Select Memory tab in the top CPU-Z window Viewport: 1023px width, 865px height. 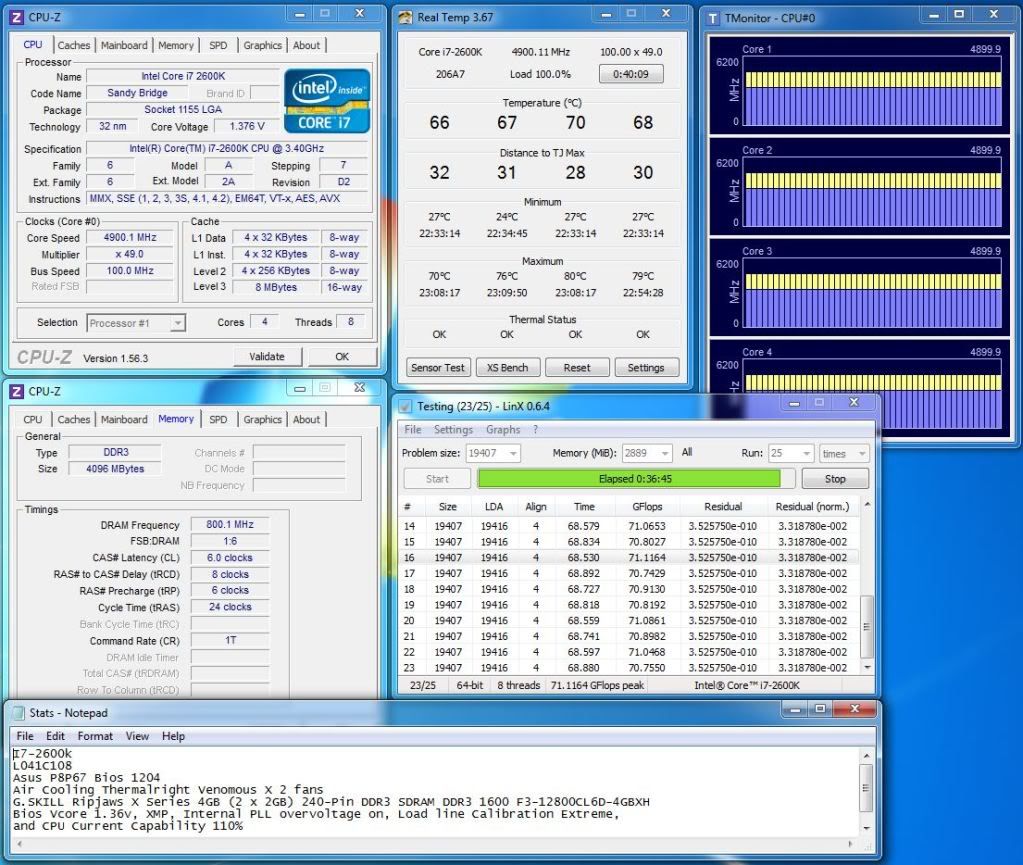[176, 45]
